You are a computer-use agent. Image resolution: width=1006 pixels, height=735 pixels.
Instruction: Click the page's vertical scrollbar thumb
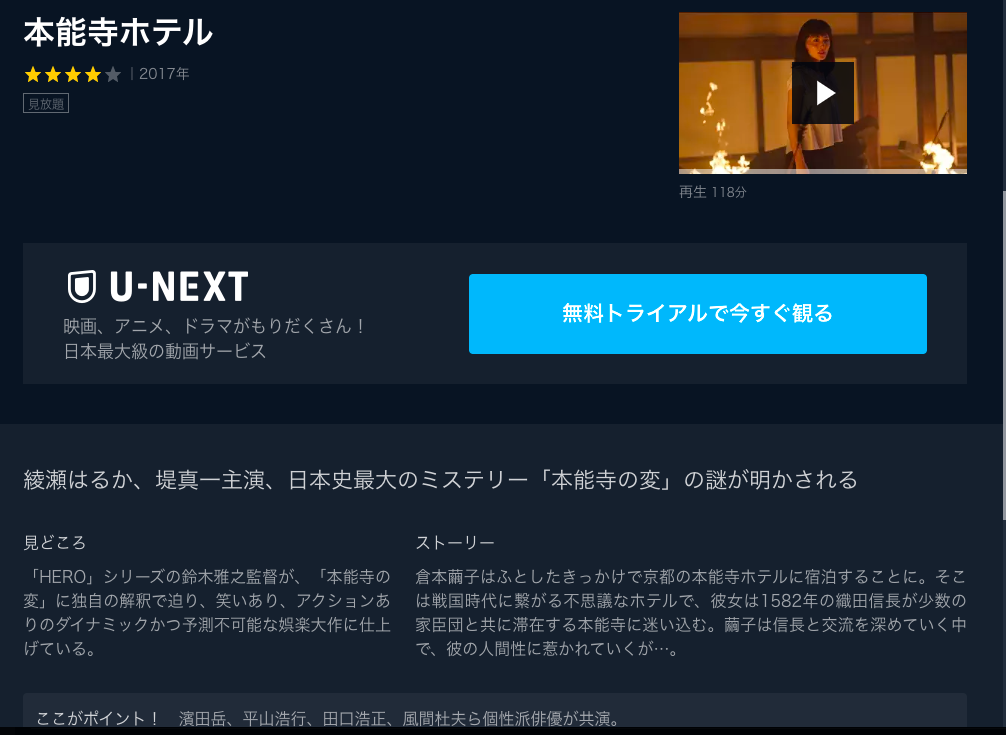pyautogui.click(x=1003, y=356)
